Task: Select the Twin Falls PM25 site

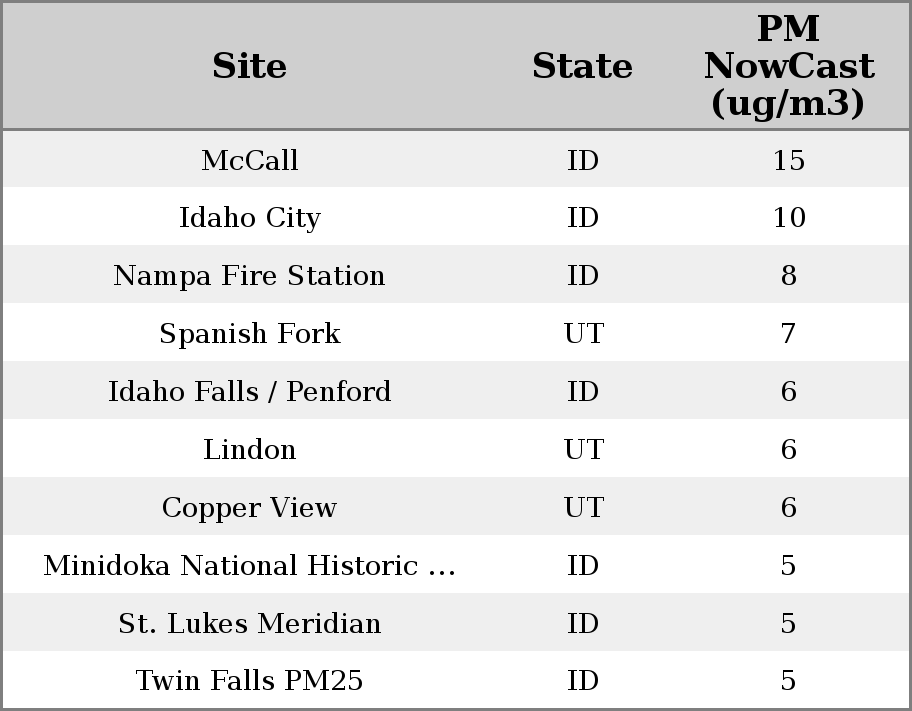Action: [x=249, y=681]
